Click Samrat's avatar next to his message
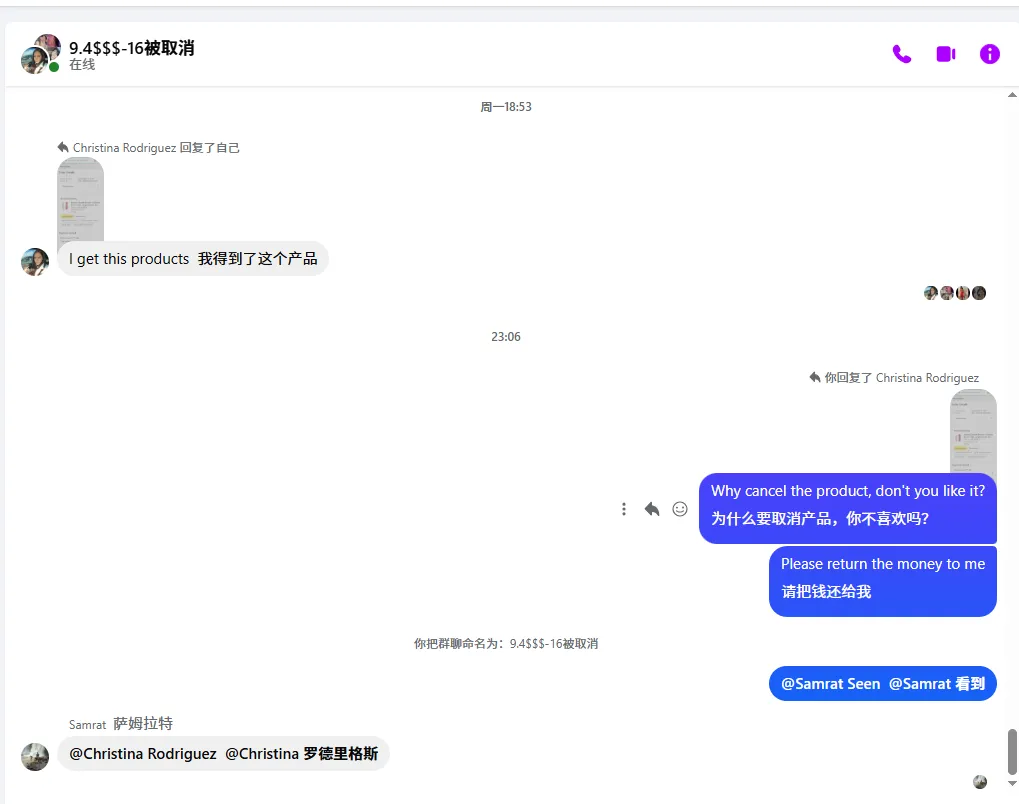The image size is (1019, 804). point(34,757)
